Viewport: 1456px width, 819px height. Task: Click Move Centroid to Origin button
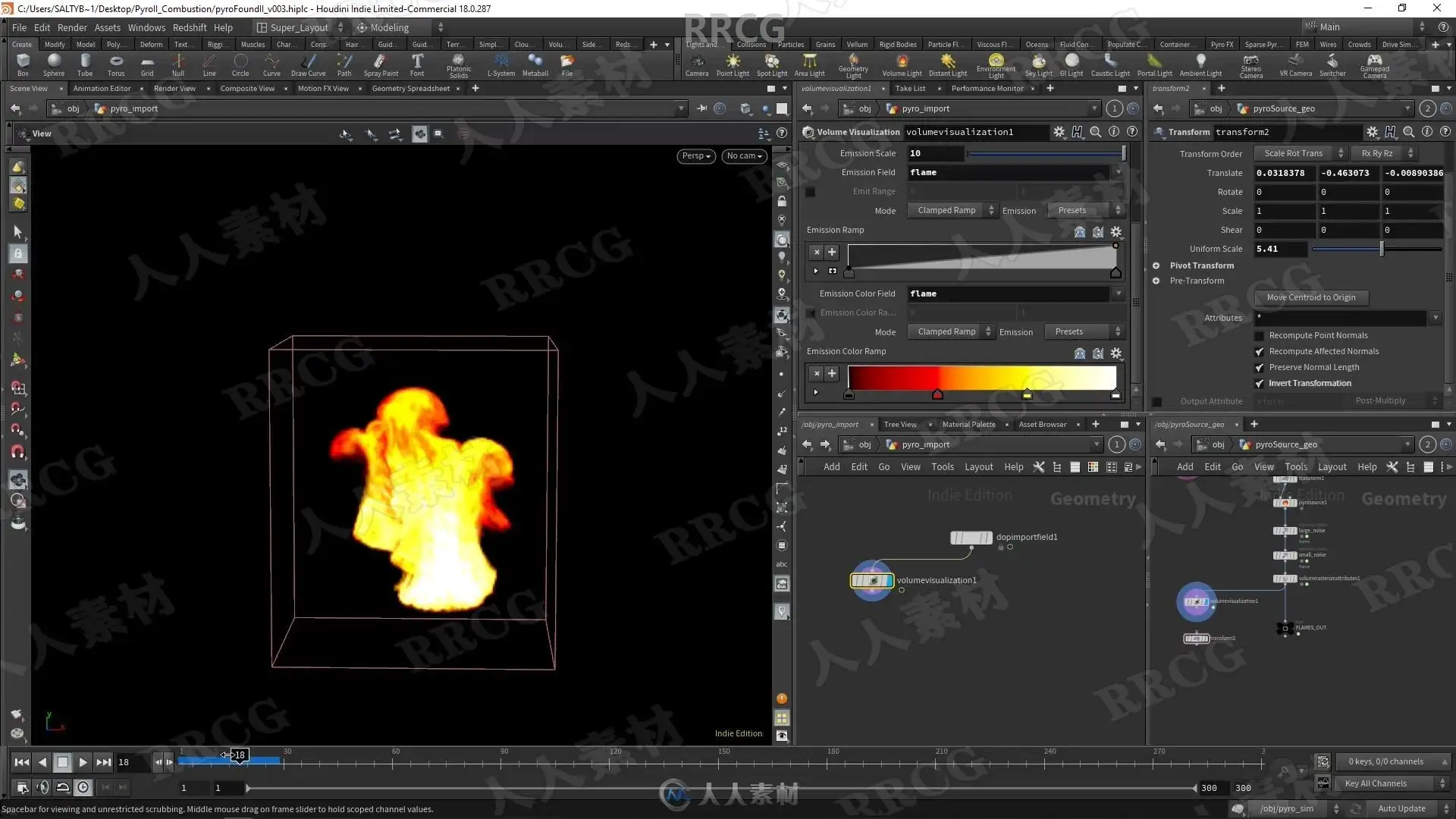coord(1310,297)
